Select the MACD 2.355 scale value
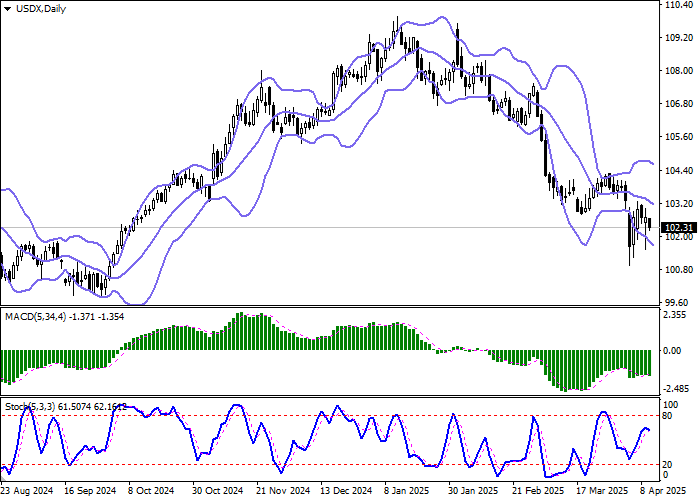The height and width of the screenshot is (500, 700). point(677,313)
